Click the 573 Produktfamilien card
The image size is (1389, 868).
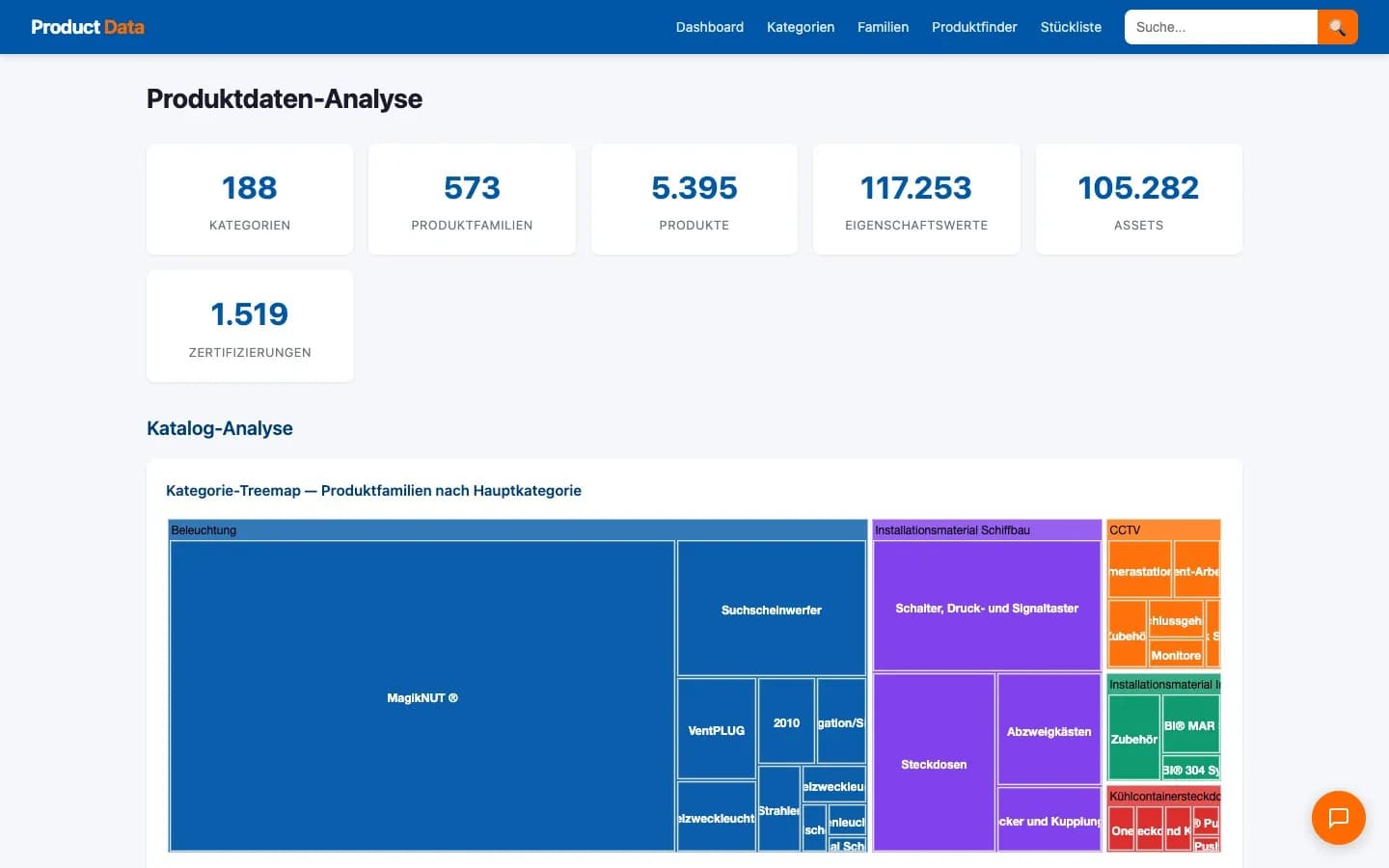click(472, 199)
